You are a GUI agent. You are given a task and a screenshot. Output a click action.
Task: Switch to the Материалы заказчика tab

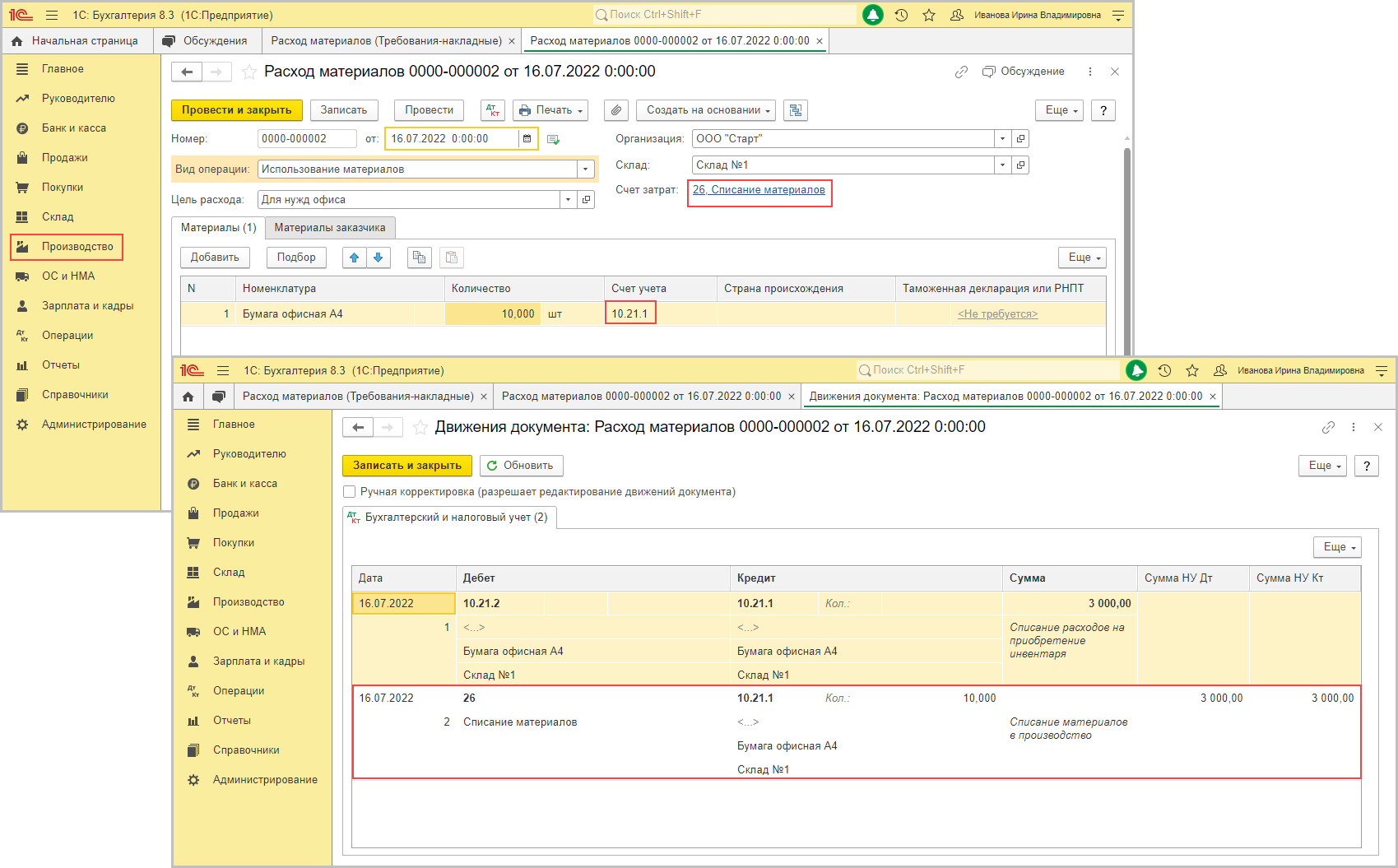click(330, 228)
